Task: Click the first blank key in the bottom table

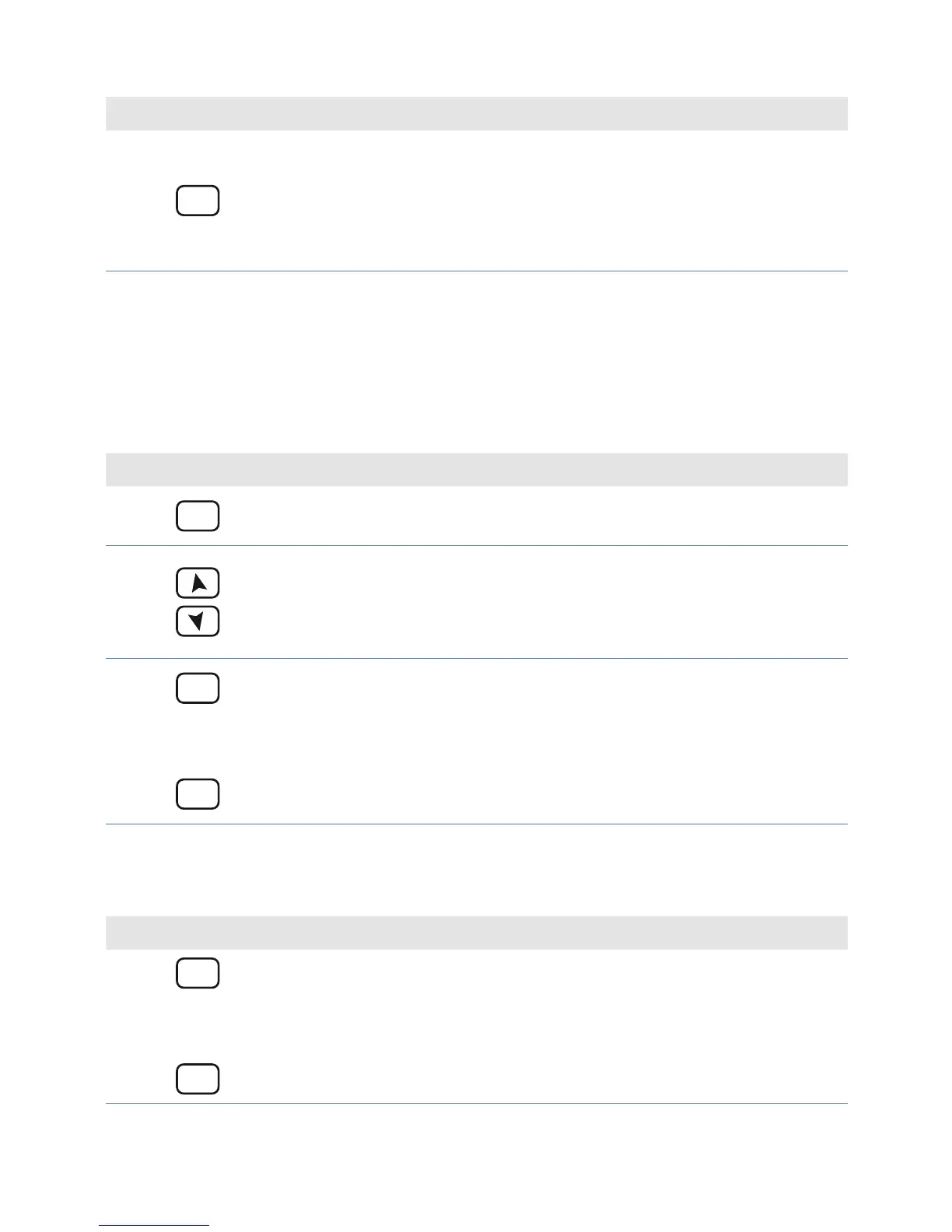Action: tap(198, 973)
